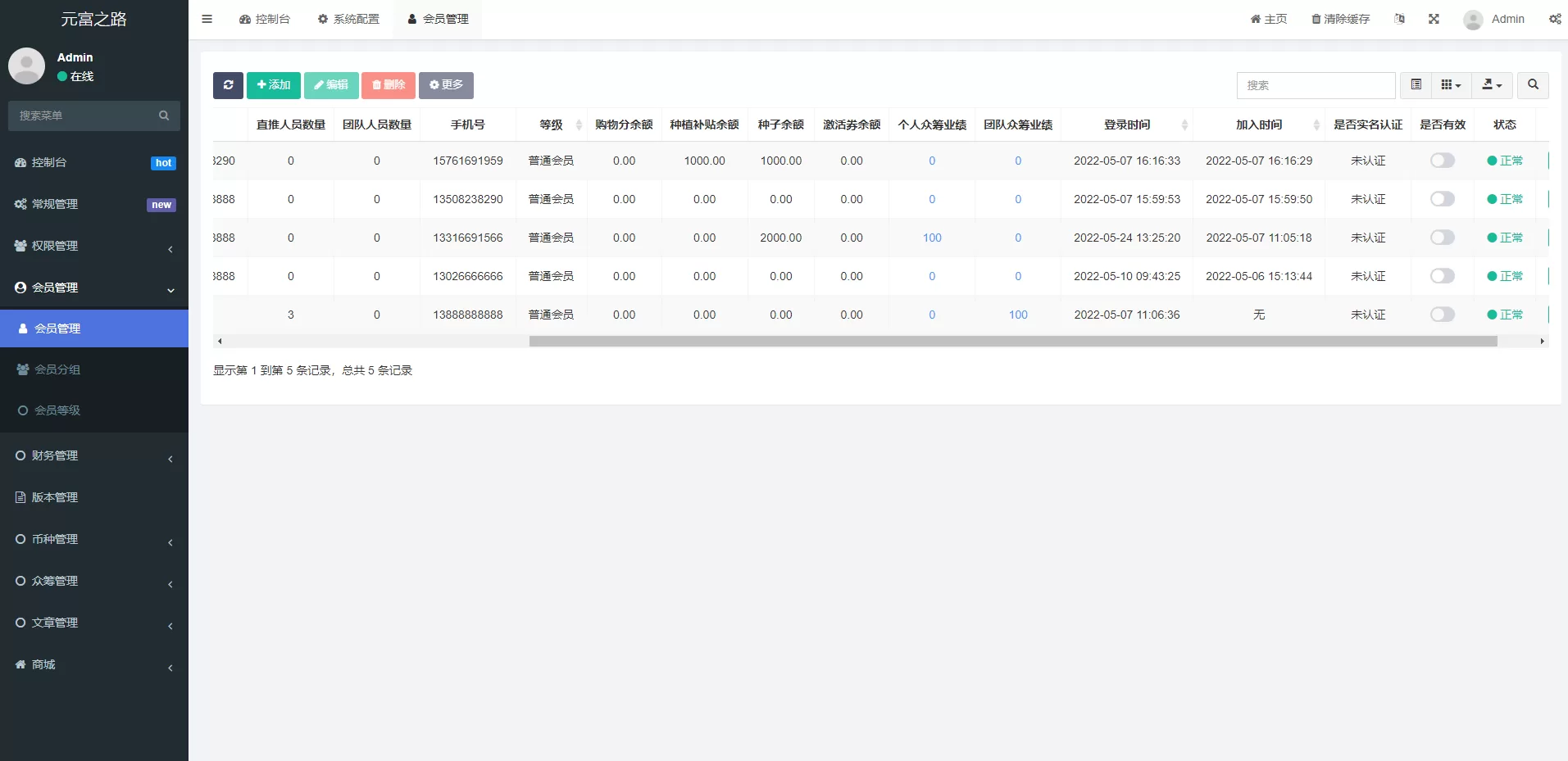Toggle the switch for member 13888888888
Screen dimensions: 1568x761
[x=1443, y=315]
